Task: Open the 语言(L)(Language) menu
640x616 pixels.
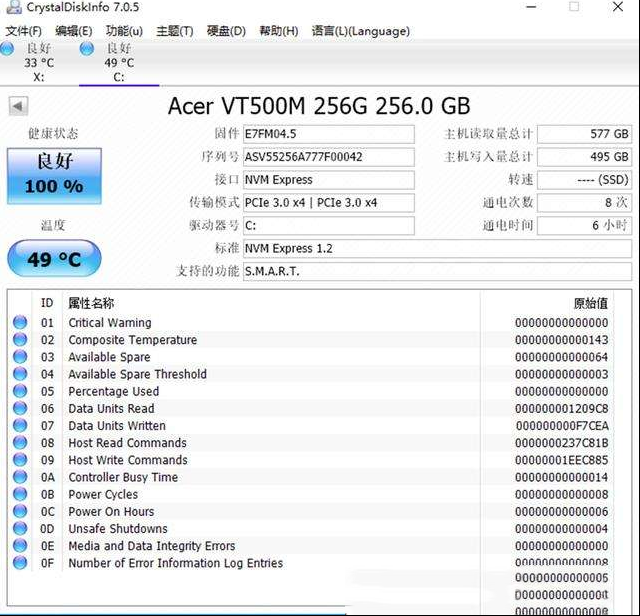Action: coord(361,31)
